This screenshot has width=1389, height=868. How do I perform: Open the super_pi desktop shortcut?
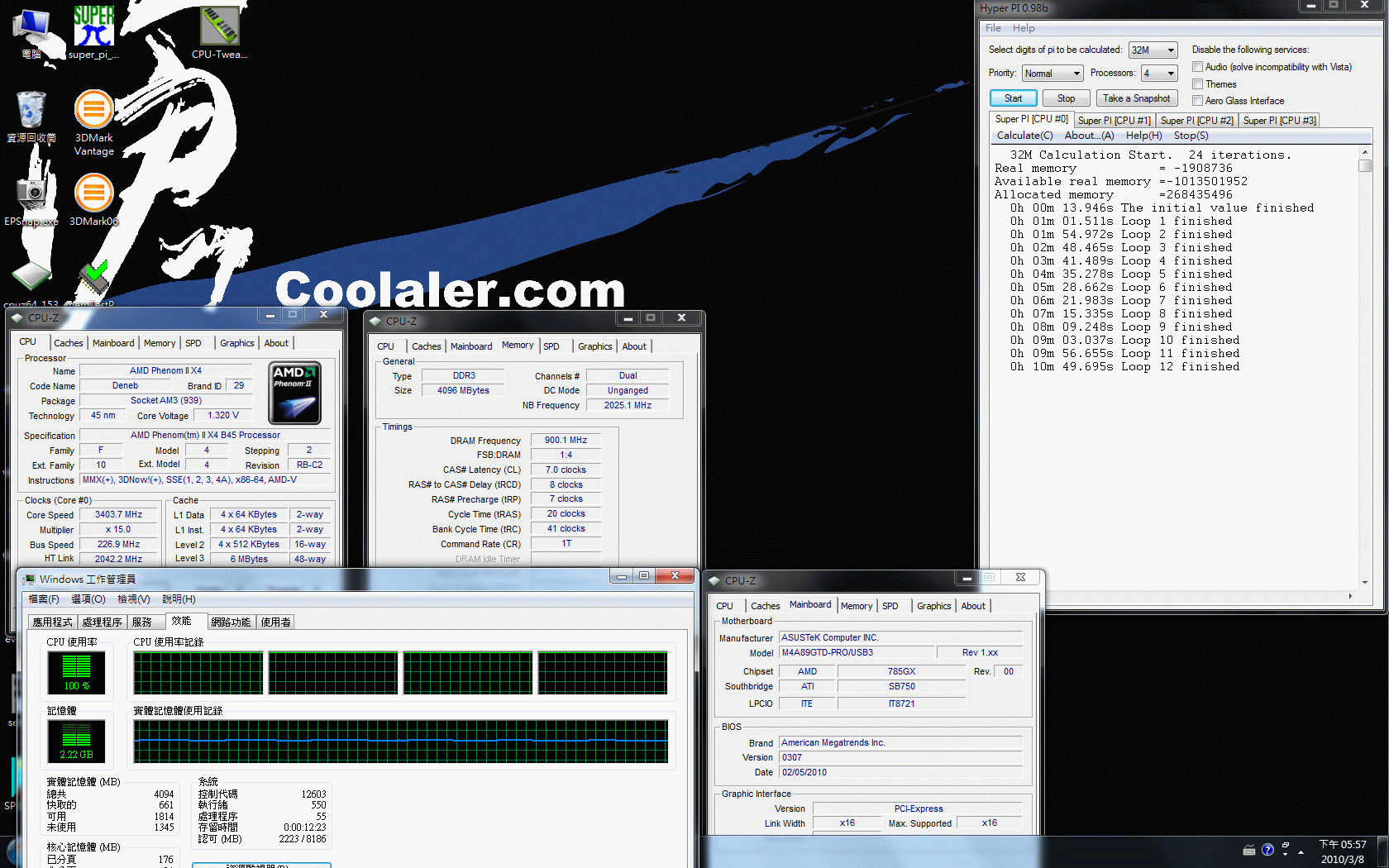click(x=93, y=33)
